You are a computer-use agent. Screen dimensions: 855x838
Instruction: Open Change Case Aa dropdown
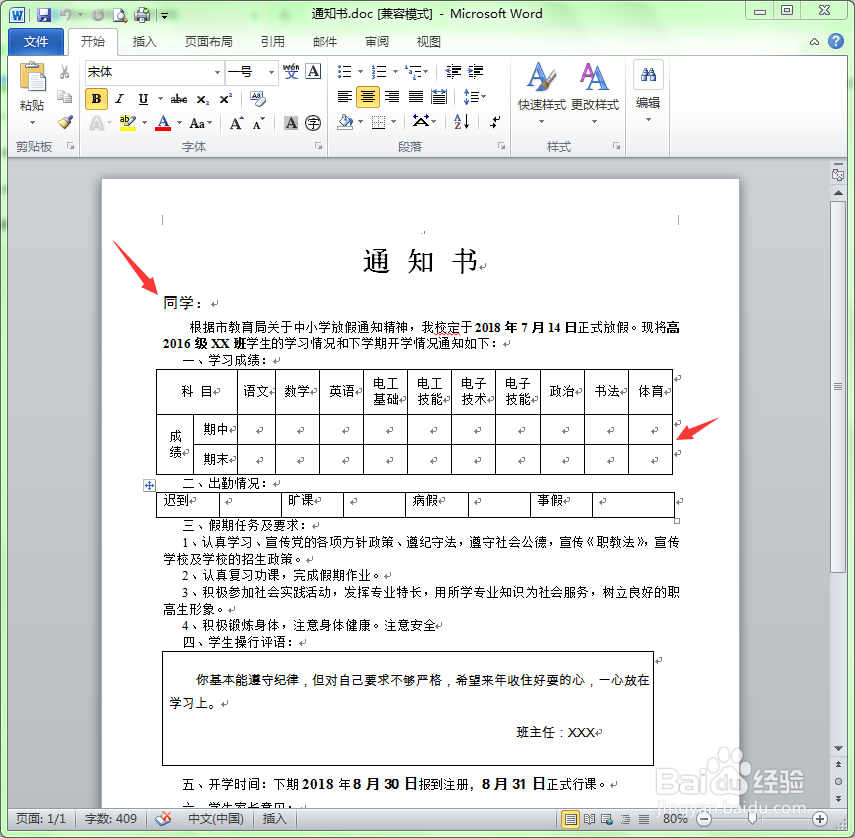point(201,124)
